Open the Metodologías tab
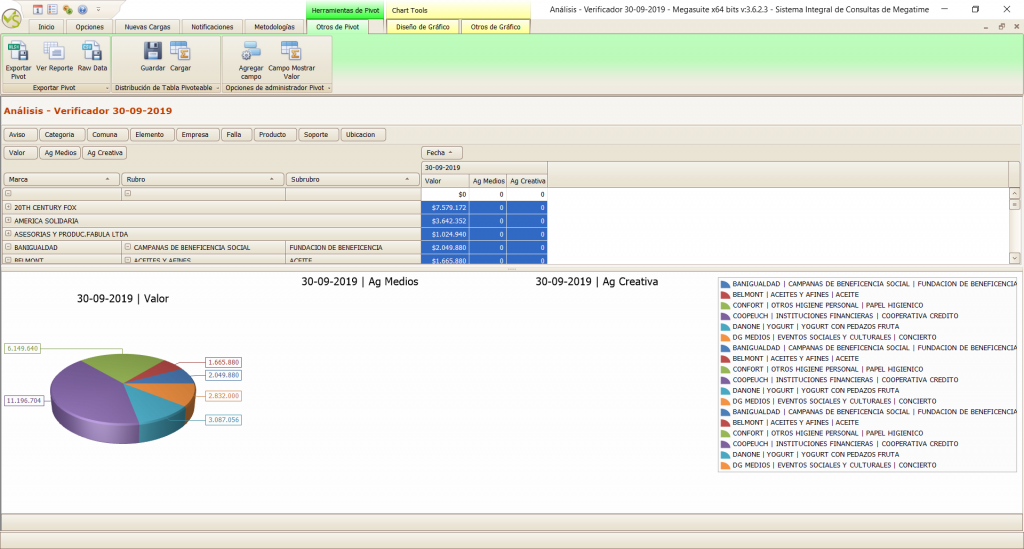This screenshot has width=1024, height=549. click(274, 27)
